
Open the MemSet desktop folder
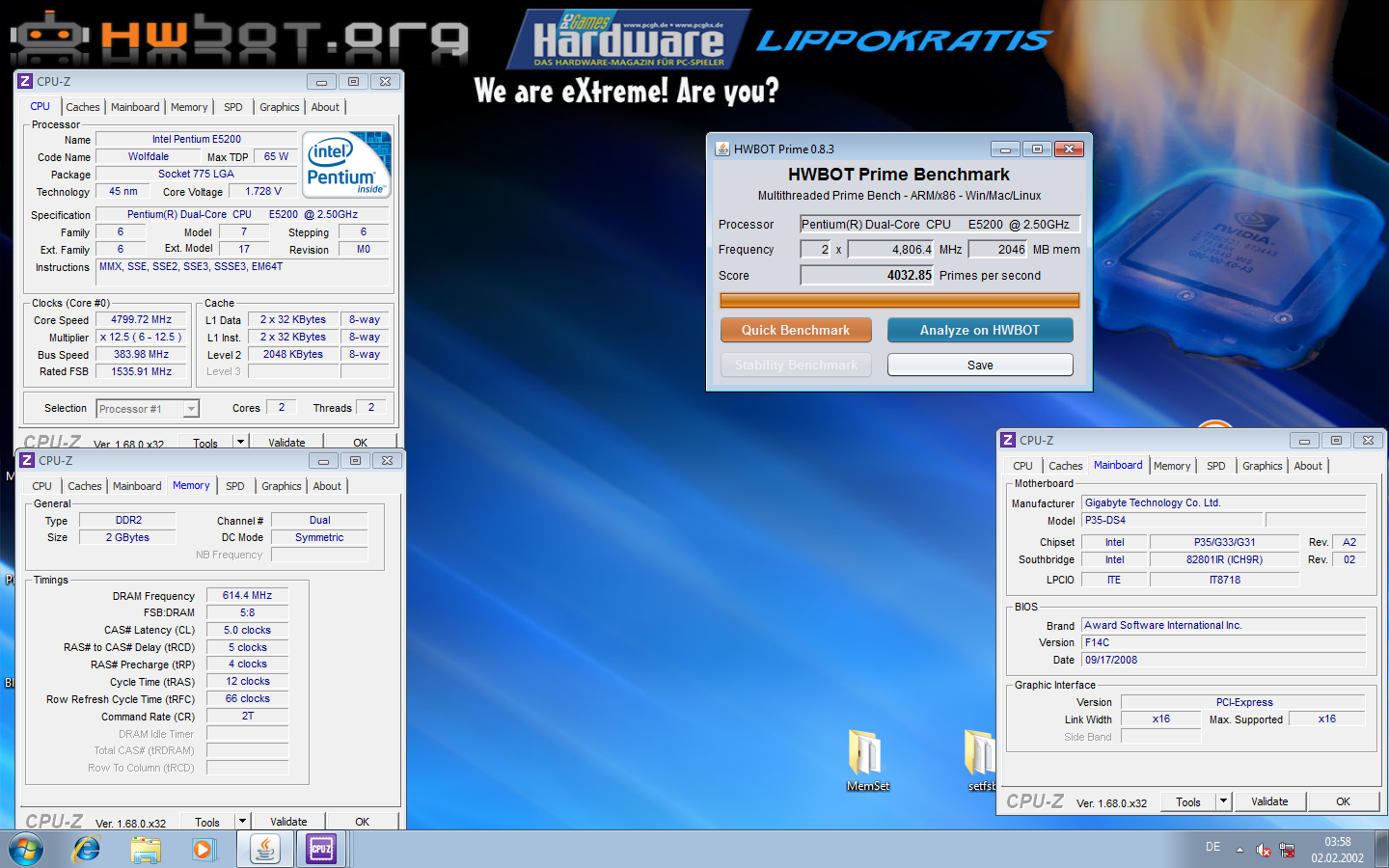(867, 760)
